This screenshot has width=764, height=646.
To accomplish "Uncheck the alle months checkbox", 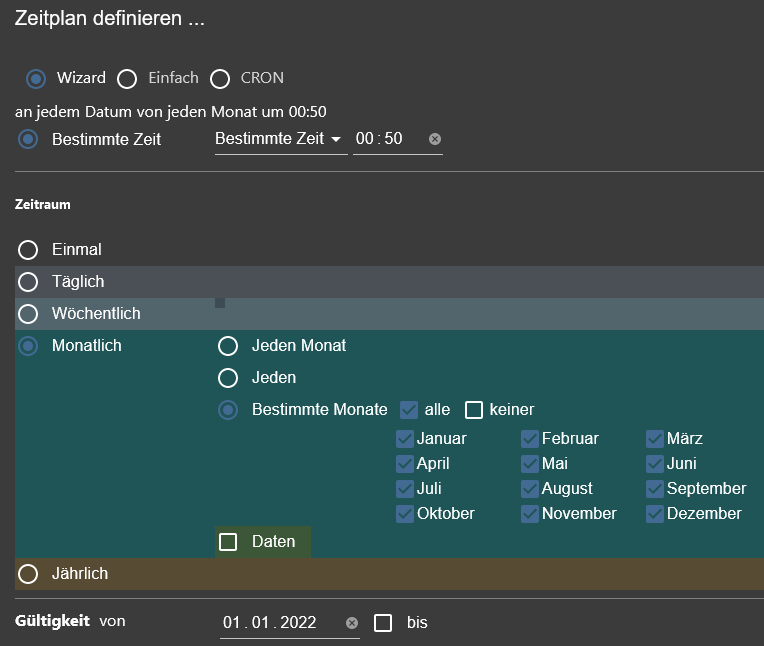I will tap(409, 410).
